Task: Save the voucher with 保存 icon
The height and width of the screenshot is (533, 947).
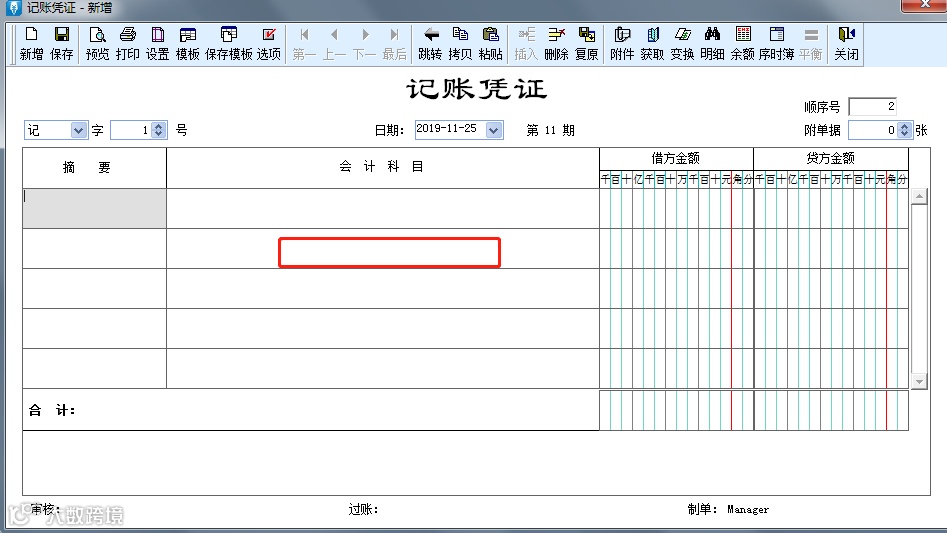Action: pos(61,43)
